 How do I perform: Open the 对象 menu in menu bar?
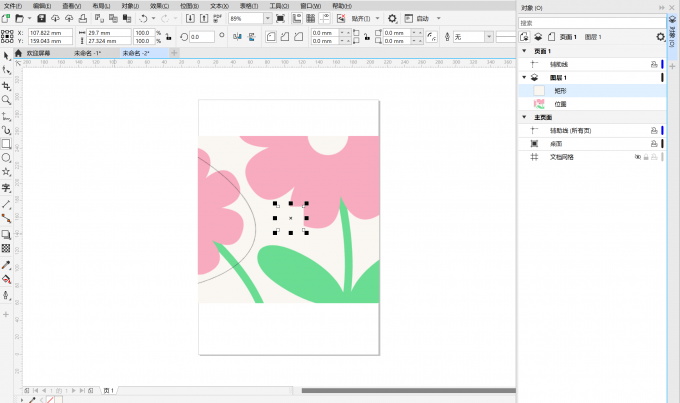point(129,5)
